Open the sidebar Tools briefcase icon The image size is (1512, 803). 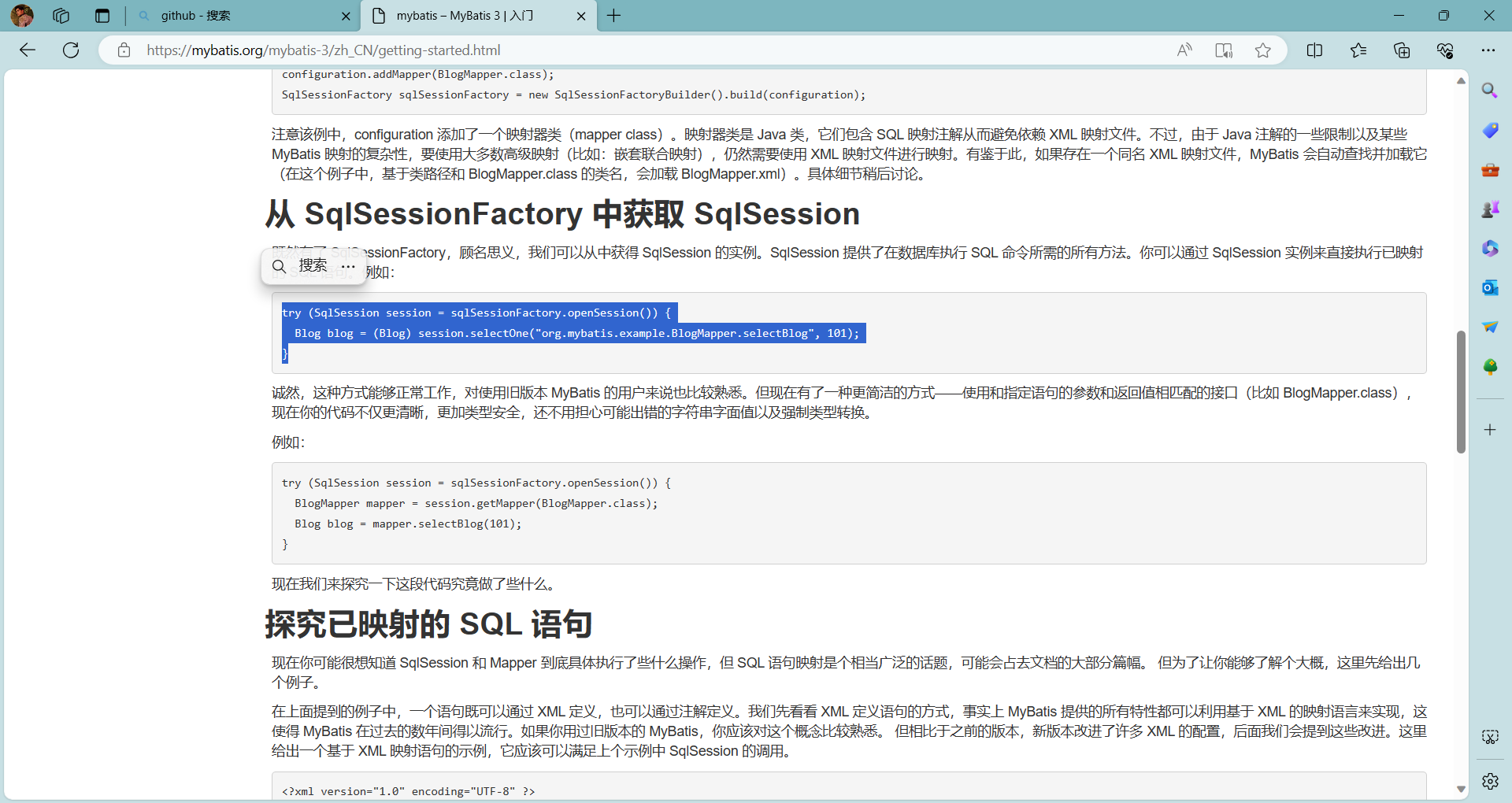coord(1490,169)
